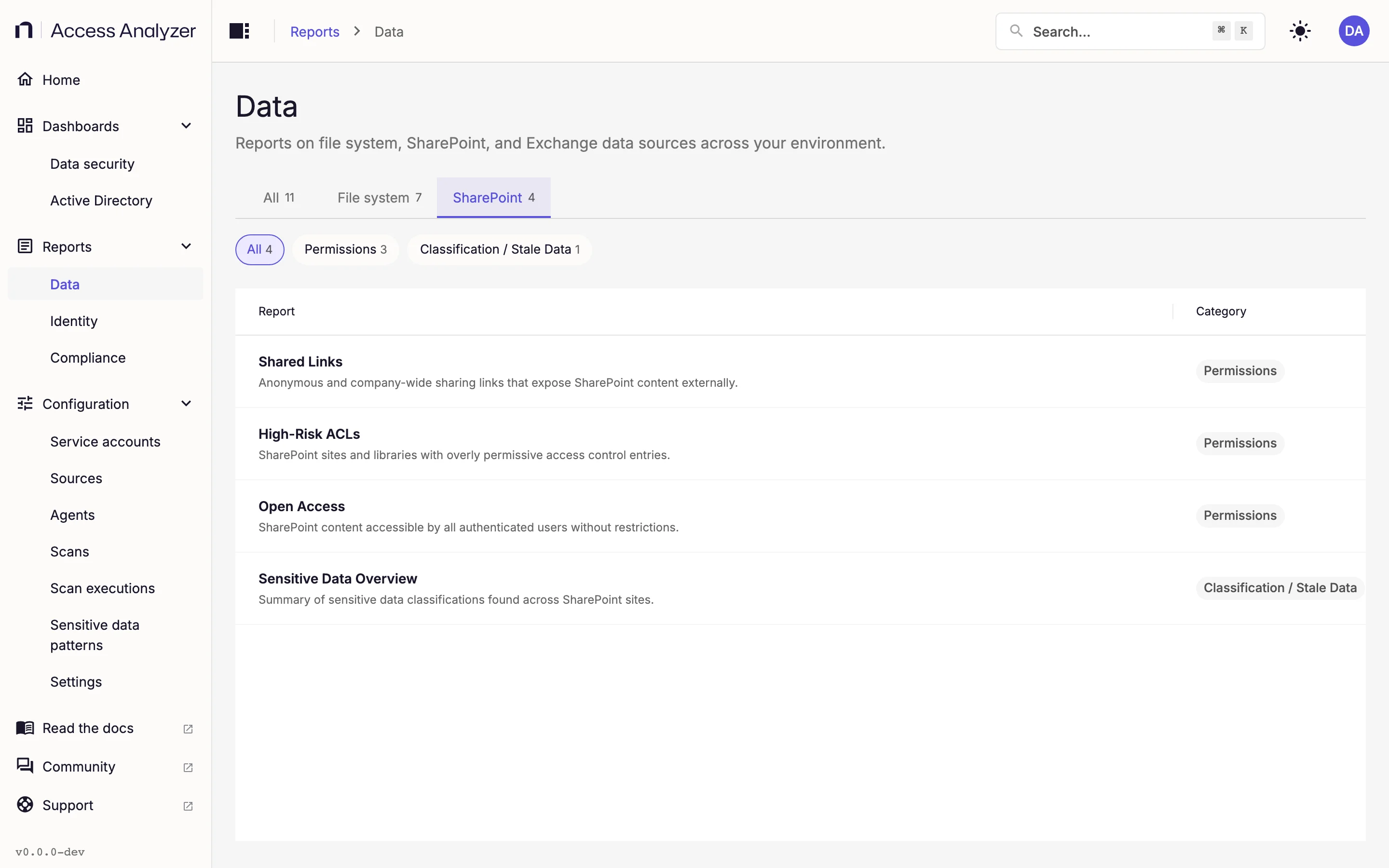The width and height of the screenshot is (1389, 868).
Task: Click the Community chat bubbles icon
Action: point(25,766)
